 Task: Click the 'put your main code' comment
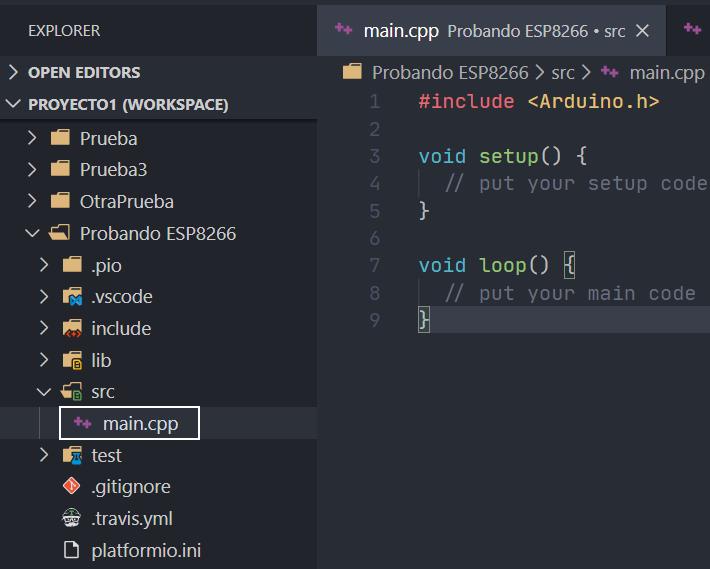(x=570, y=293)
